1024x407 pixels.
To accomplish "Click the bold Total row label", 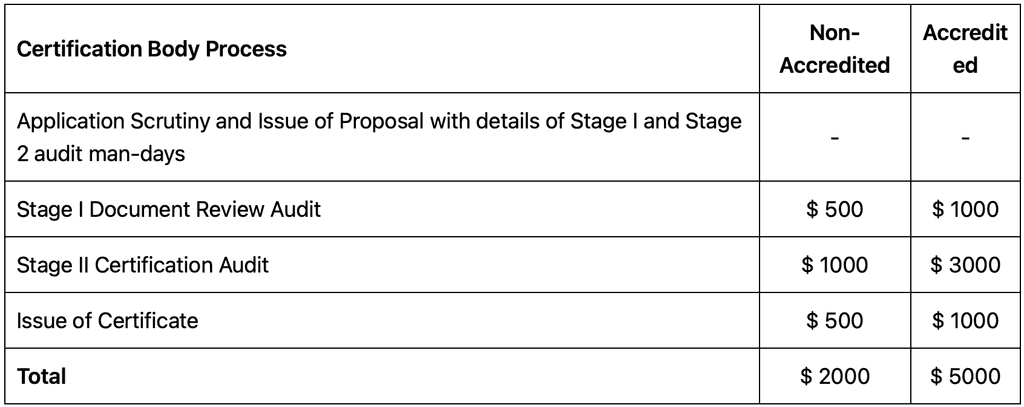I will 41,376.
